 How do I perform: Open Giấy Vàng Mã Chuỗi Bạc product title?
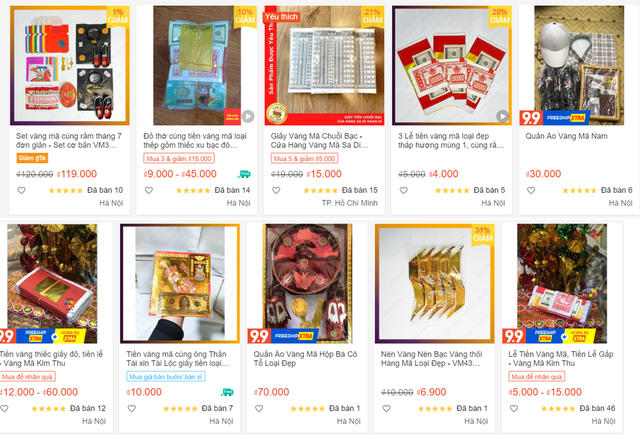click(319, 140)
